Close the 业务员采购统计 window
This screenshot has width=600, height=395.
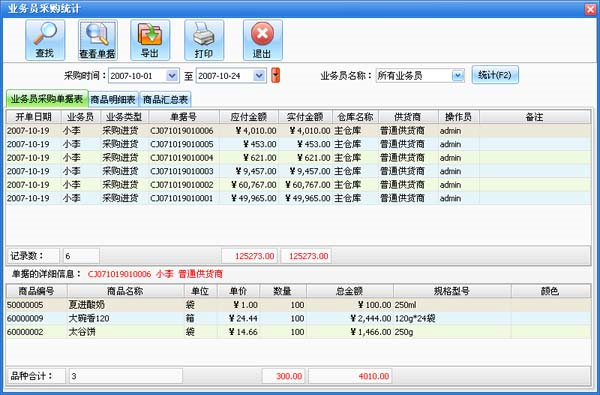[590, 9]
